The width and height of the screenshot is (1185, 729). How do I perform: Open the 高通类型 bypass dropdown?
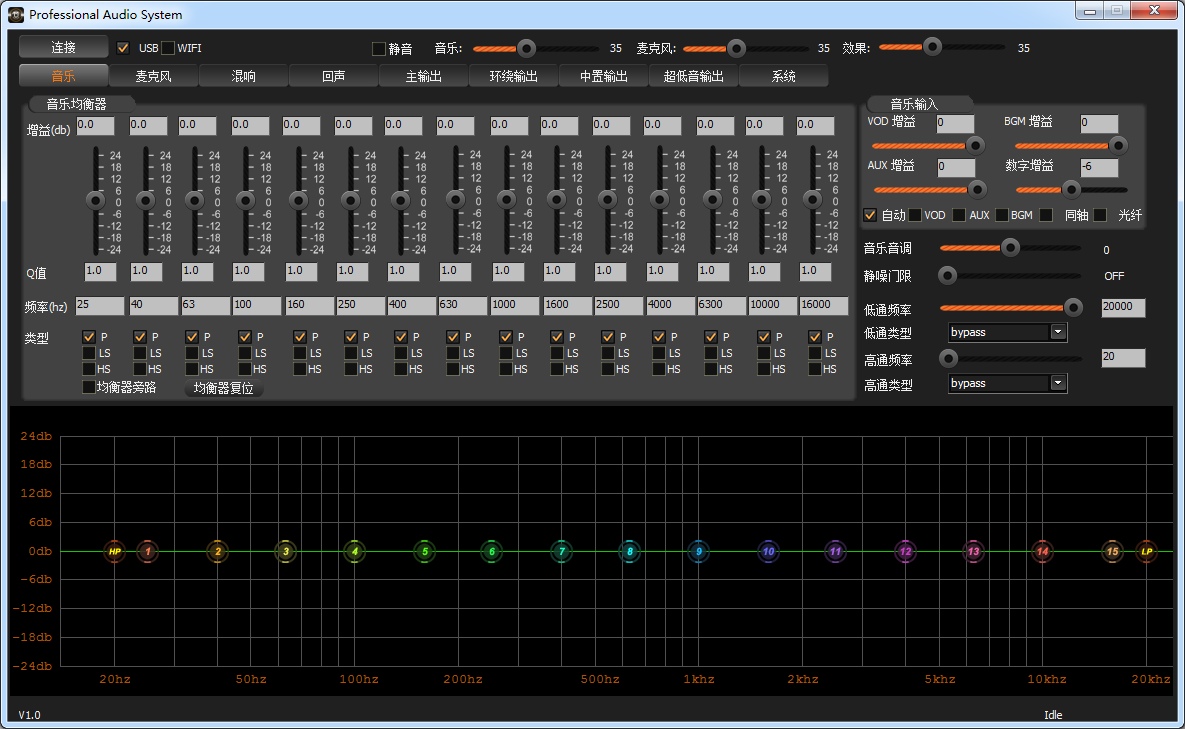tap(1058, 383)
